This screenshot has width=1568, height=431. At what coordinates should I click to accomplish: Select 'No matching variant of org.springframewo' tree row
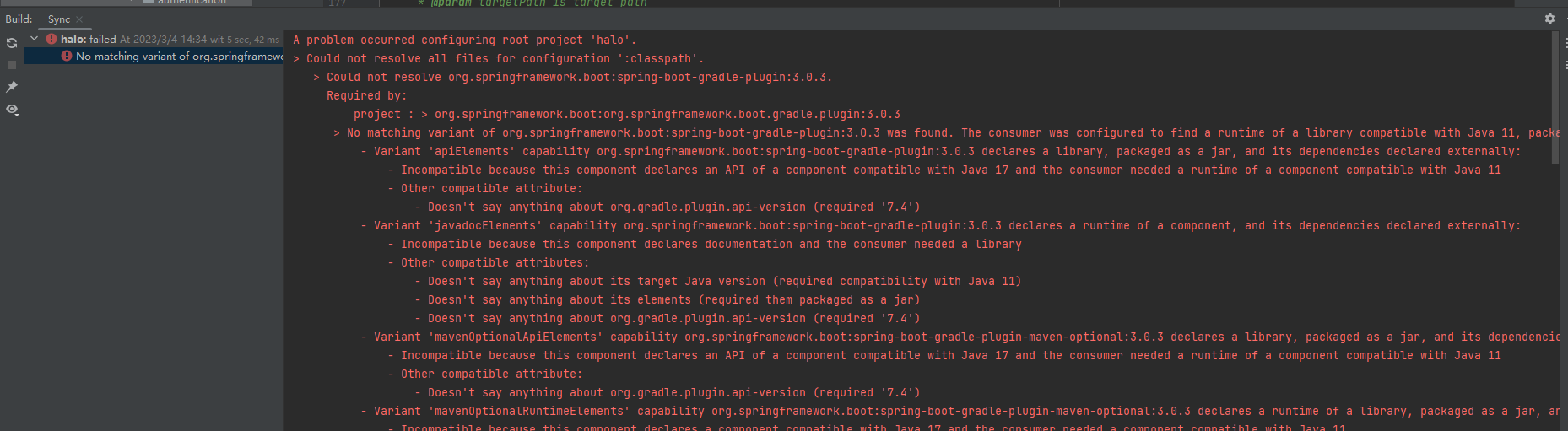click(154, 57)
